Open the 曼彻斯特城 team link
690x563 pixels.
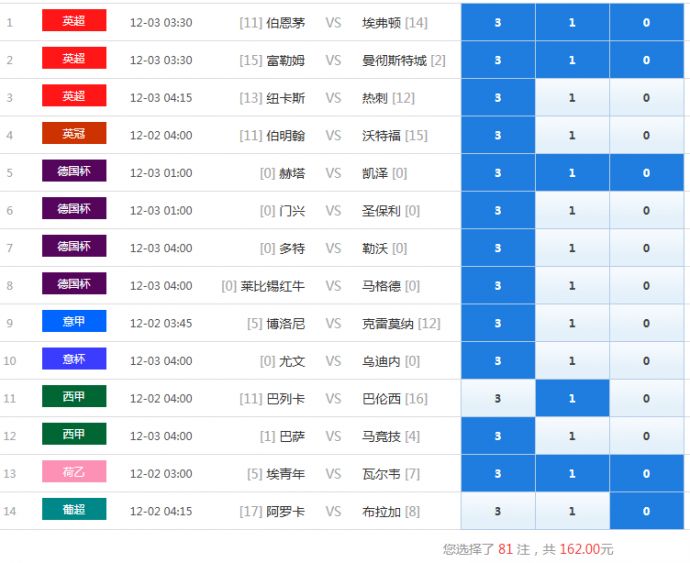394,60
